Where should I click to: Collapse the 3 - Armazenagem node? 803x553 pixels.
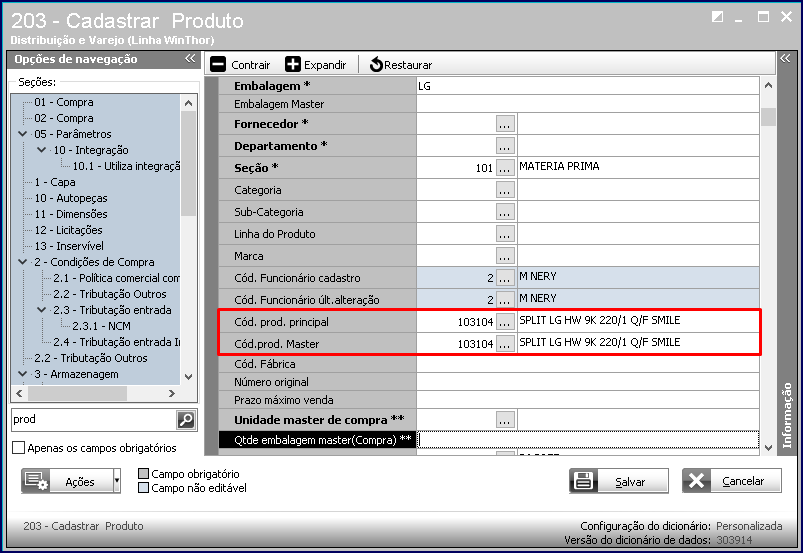[x=23, y=374]
